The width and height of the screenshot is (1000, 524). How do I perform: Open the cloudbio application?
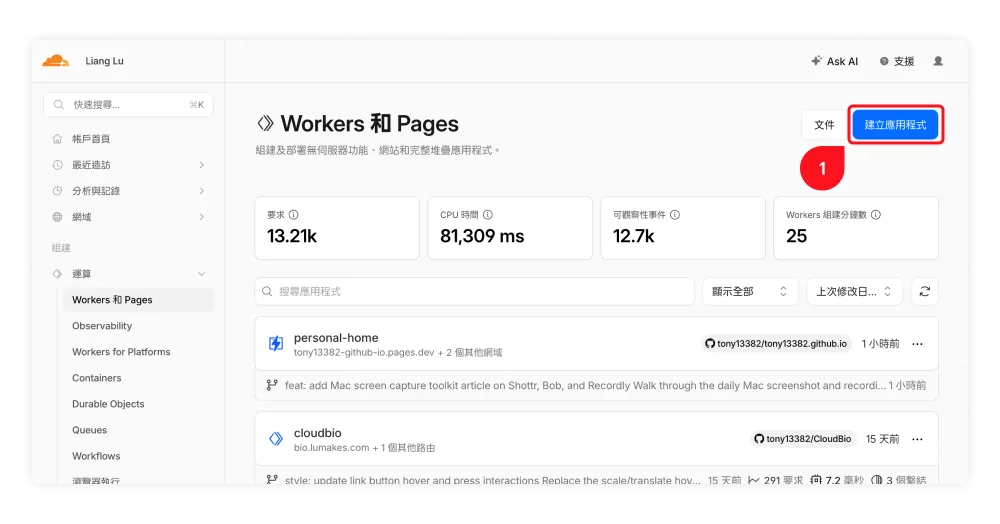[318, 433]
